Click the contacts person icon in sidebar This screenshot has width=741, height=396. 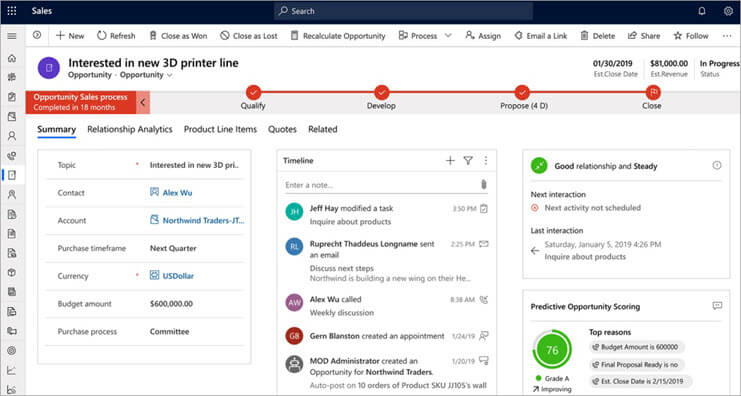pyautogui.click(x=12, y=136)
